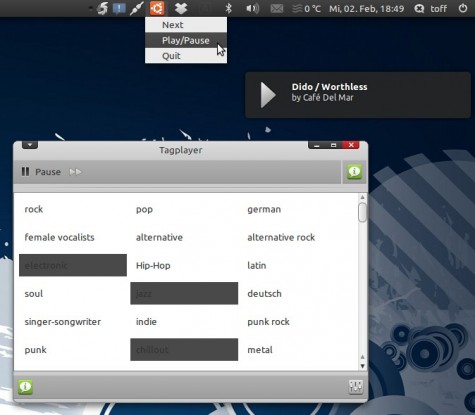475x415 pixels.
Task: Deselect the jazz tag
Action: (x=184, y=293)
